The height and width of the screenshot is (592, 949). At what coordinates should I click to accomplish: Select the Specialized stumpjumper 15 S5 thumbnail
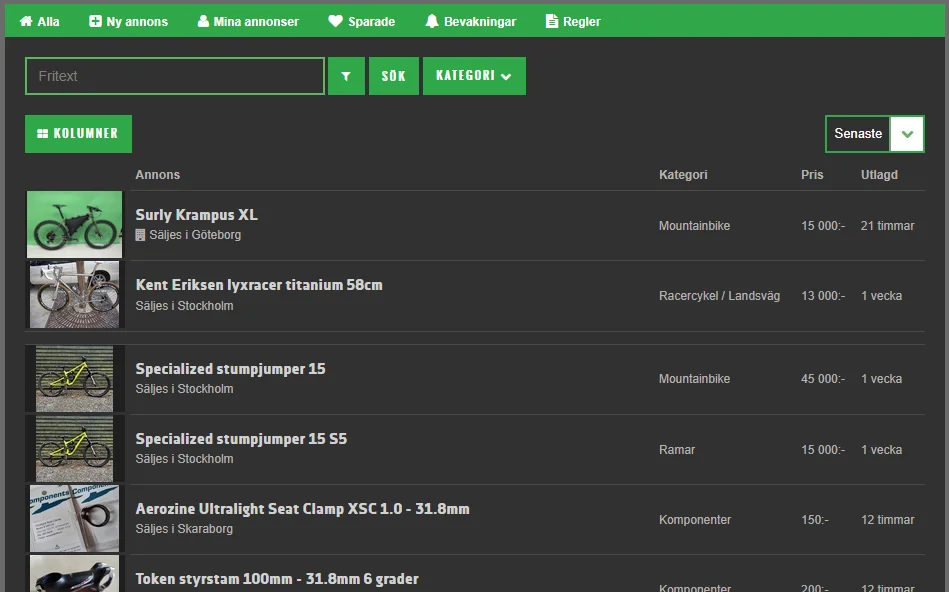74,449
